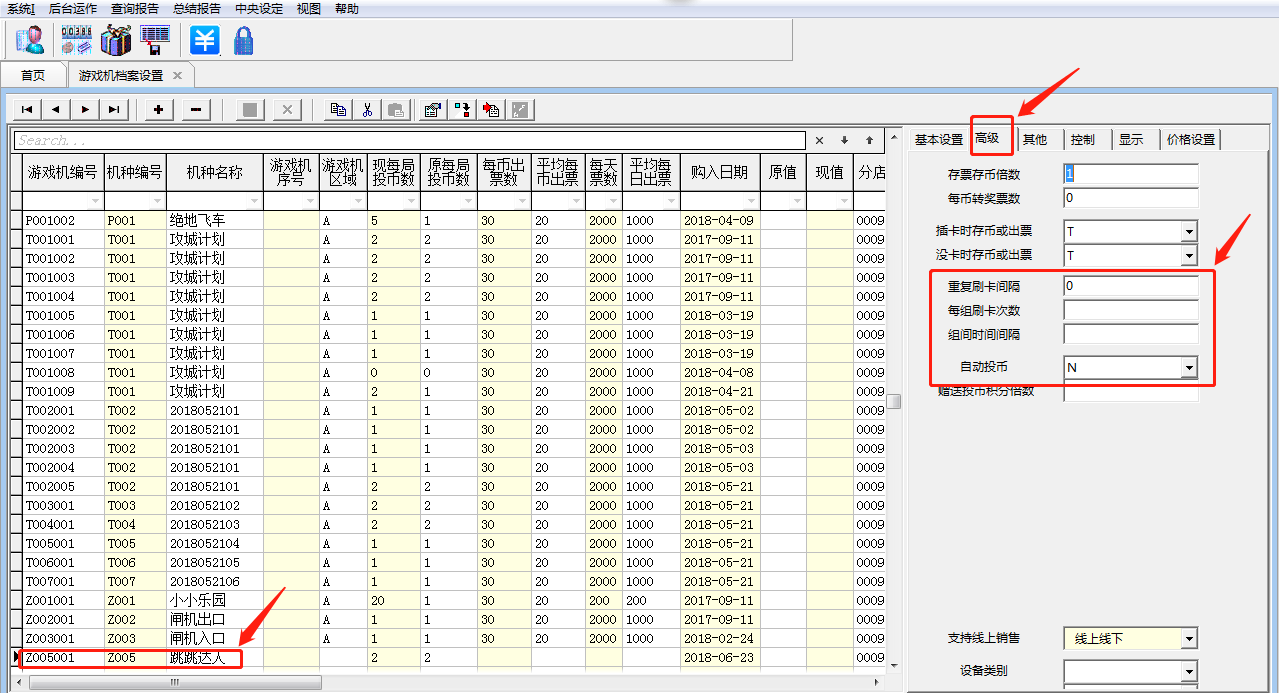Screen dimensions: 1279x693
Task: Click the yen currency icon
Action: coord(205,40)
